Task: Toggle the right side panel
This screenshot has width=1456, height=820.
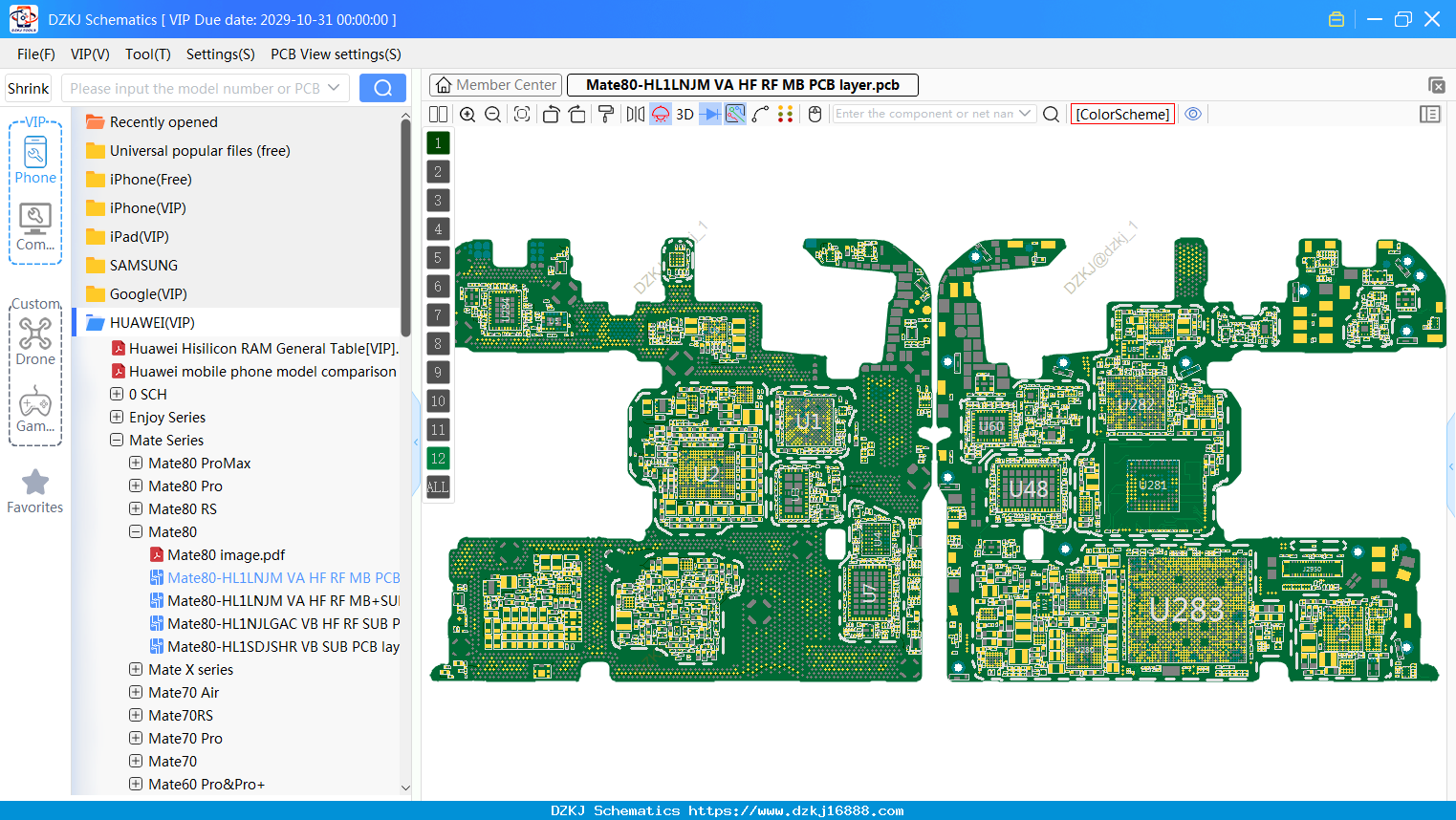Action: [x=1430, y=114]
